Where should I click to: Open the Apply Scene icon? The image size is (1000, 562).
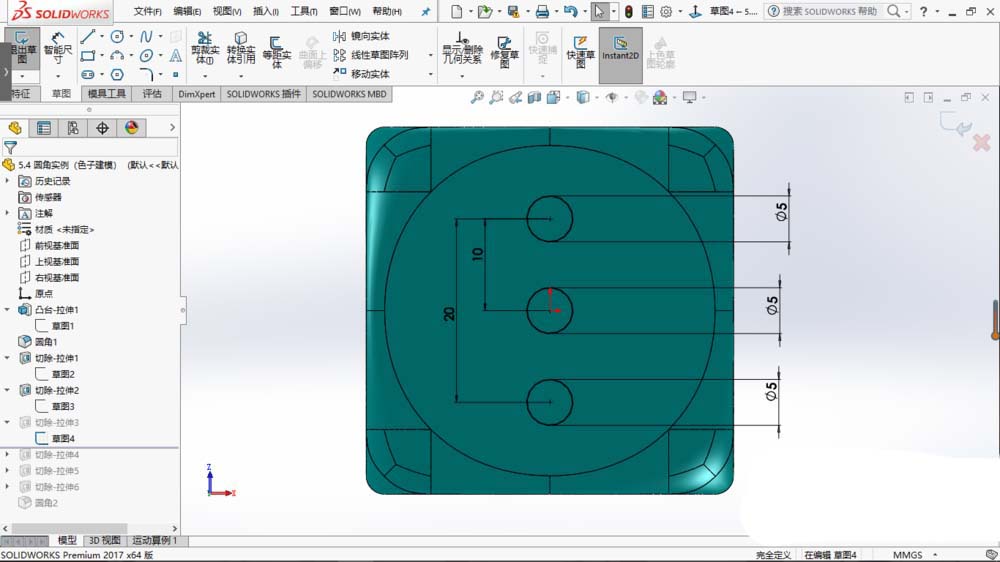660,98
